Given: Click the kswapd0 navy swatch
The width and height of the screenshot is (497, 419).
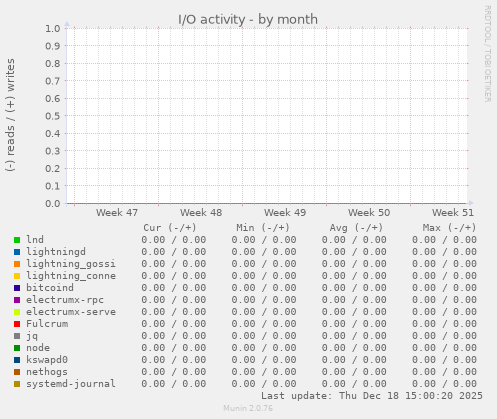Looking at the screenshot, I should [17, 360].
